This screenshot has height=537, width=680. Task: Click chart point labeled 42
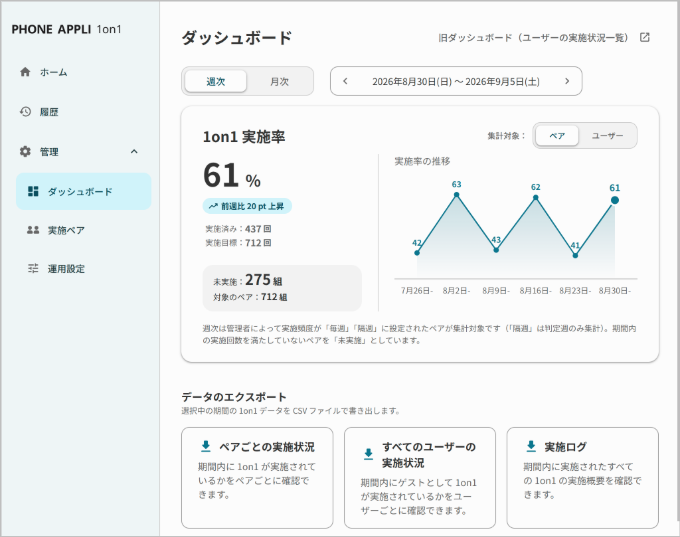click(417, 252)
